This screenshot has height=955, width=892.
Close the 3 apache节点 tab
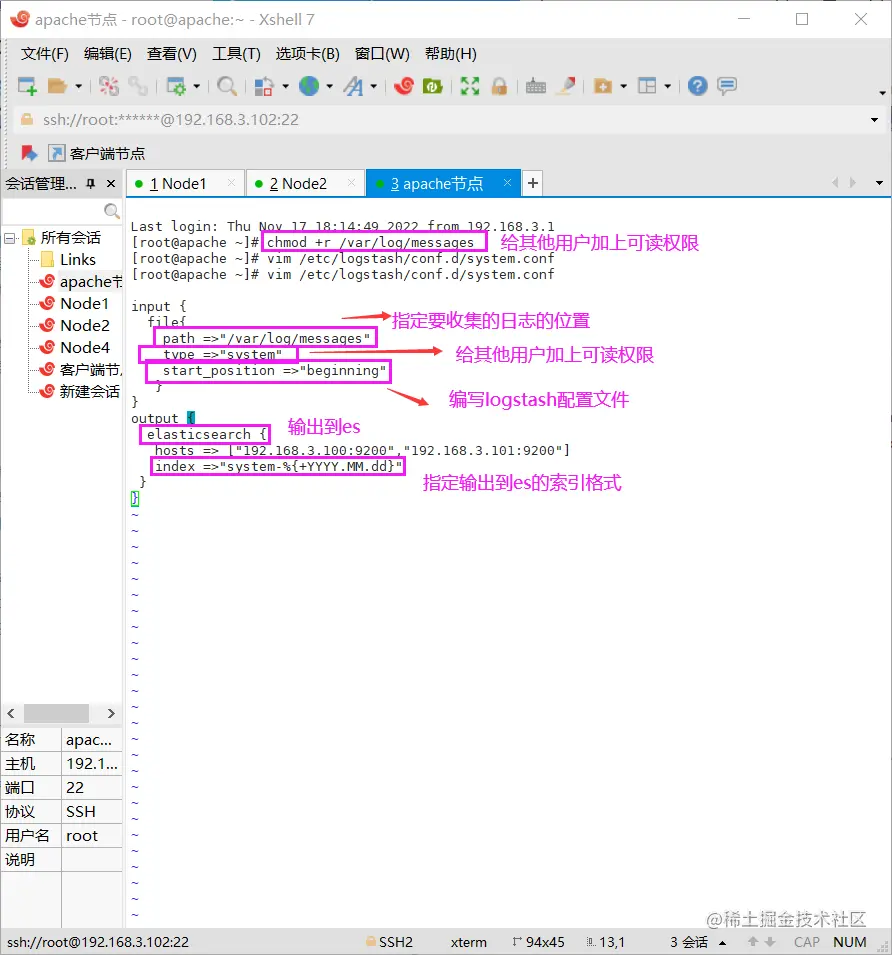point(507,183)
